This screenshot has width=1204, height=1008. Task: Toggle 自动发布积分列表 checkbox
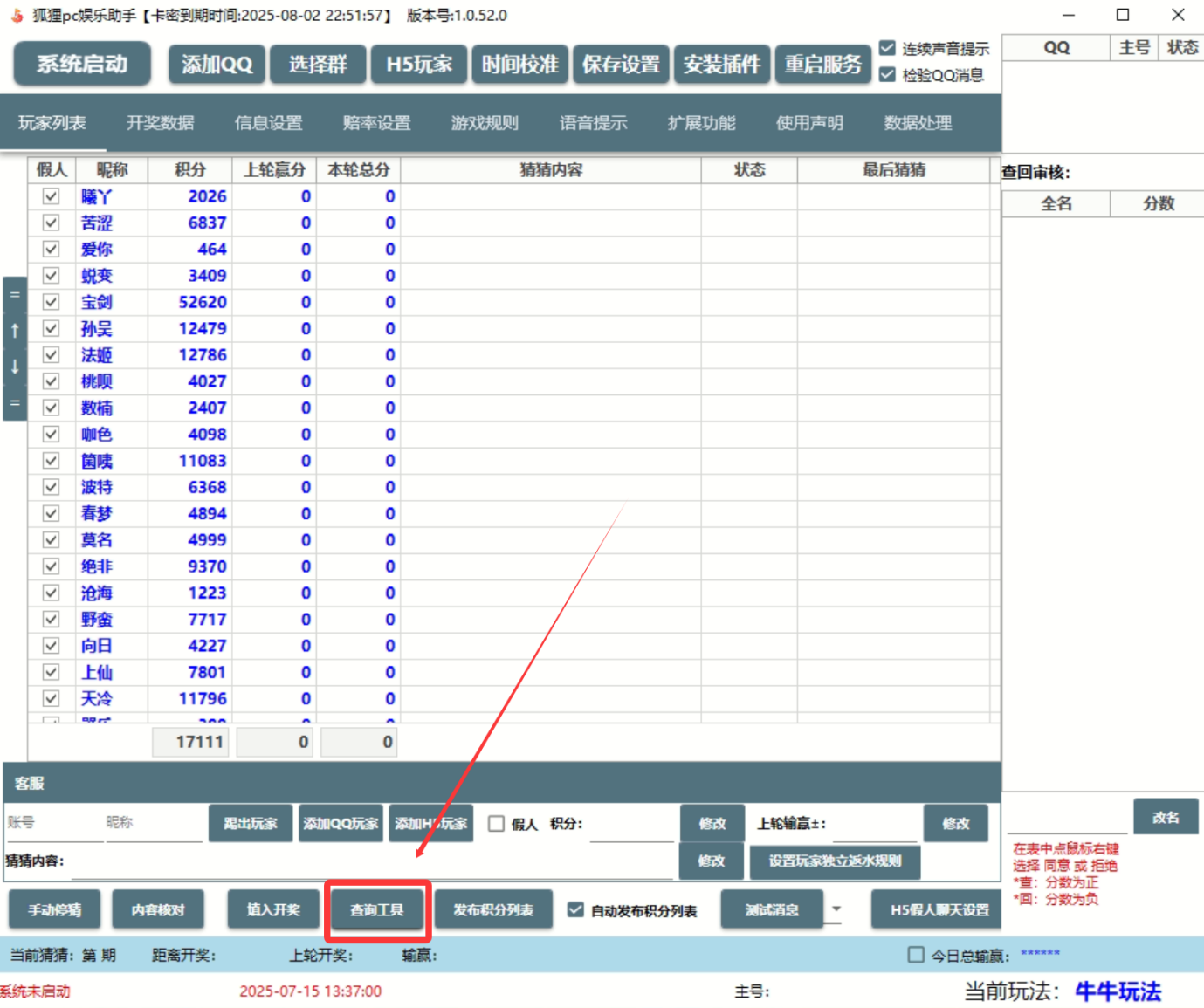[x=575, y=909]
